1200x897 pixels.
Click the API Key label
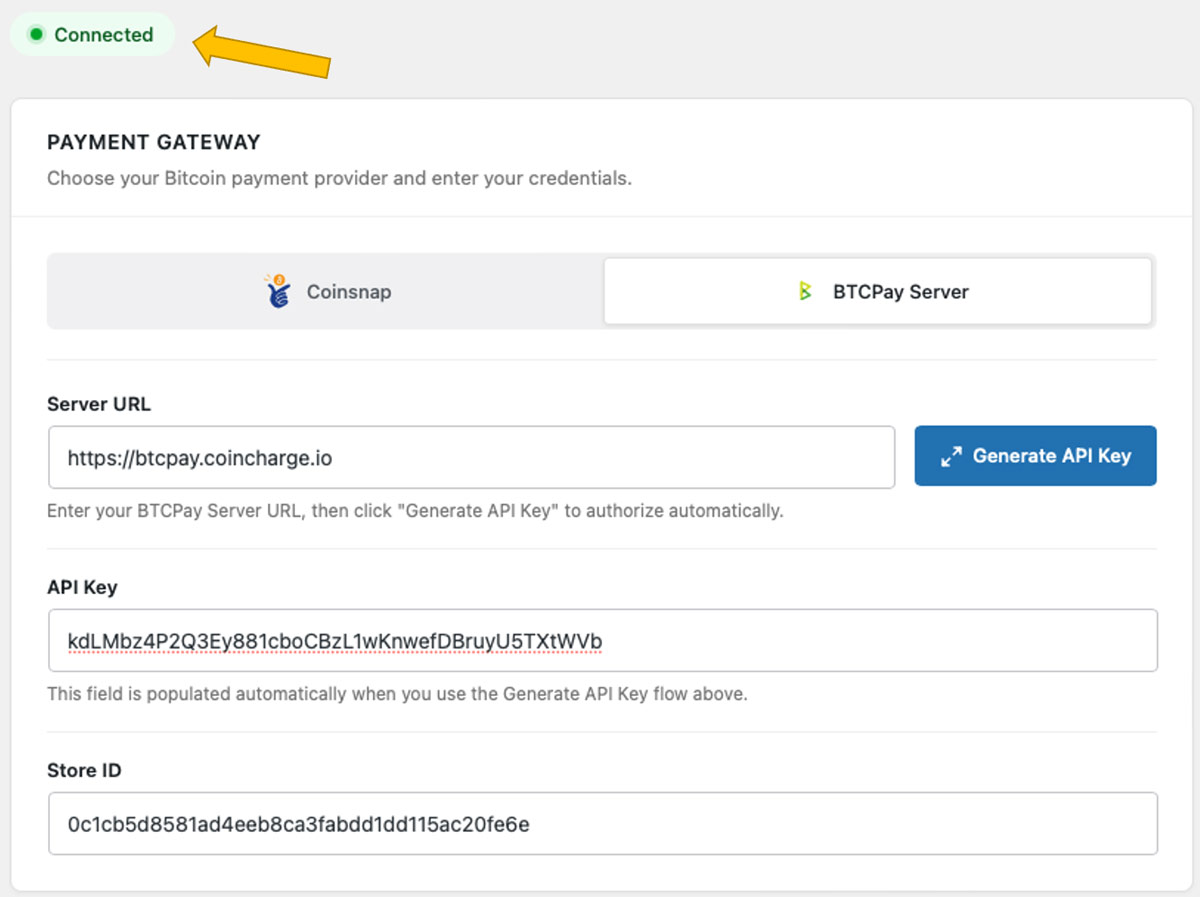(x=82, y=587)
